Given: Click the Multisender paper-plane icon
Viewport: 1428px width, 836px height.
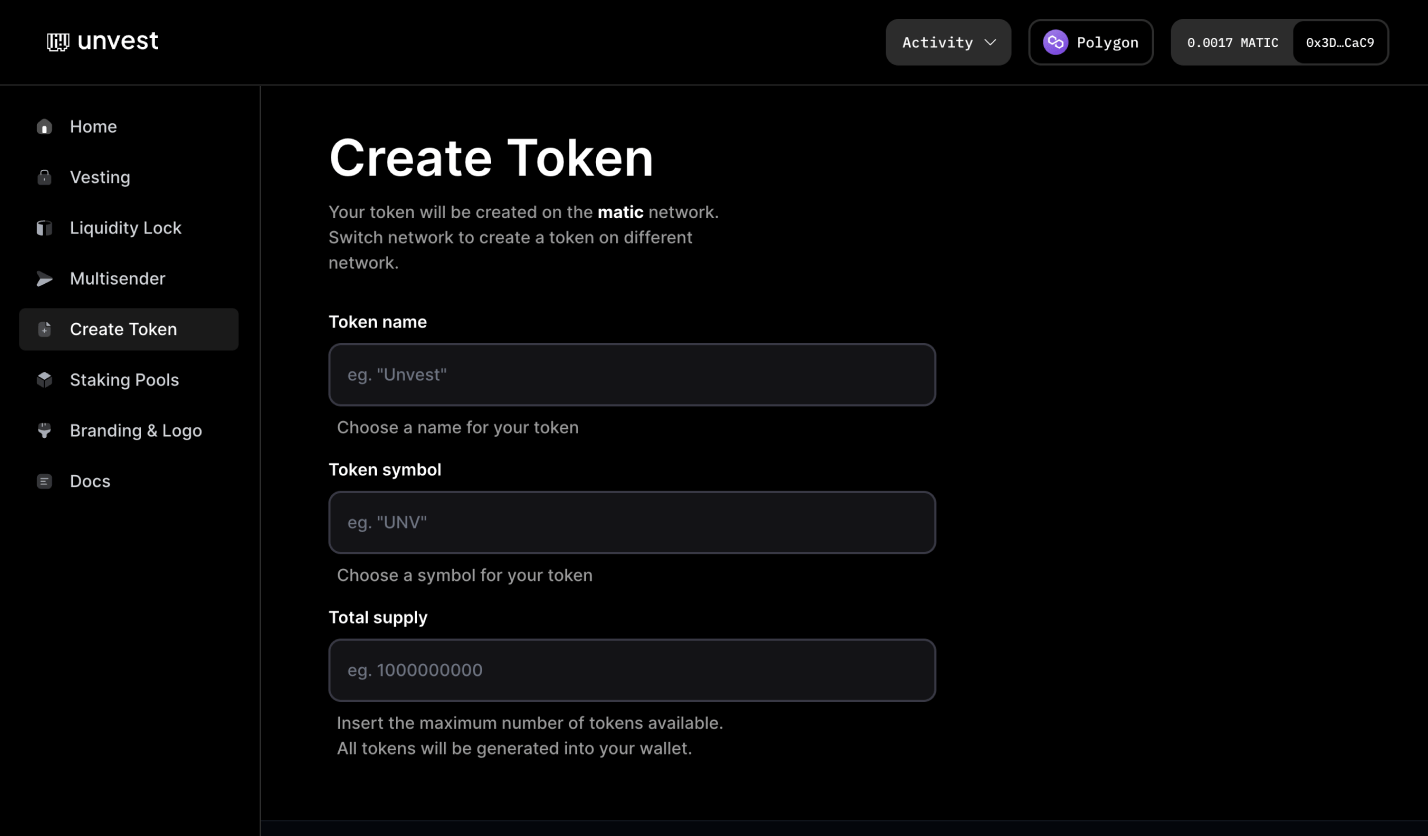Looking at the screenshot, I should pos(44,278).
